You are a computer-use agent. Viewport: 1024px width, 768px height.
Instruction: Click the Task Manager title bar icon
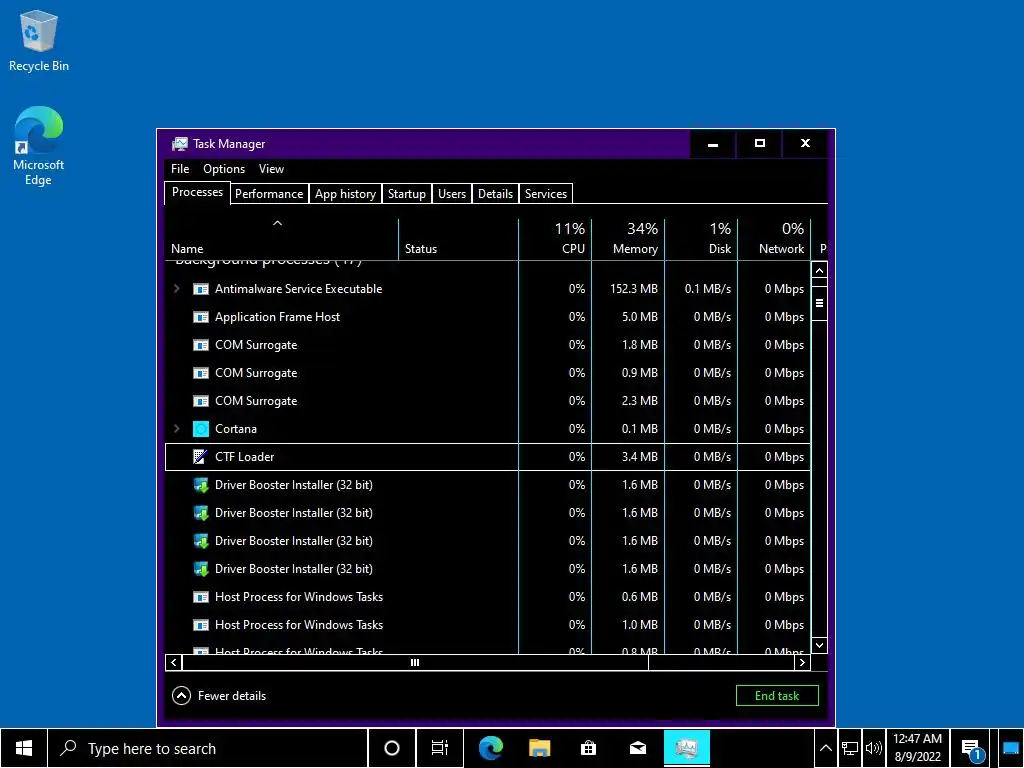point(180,144)
